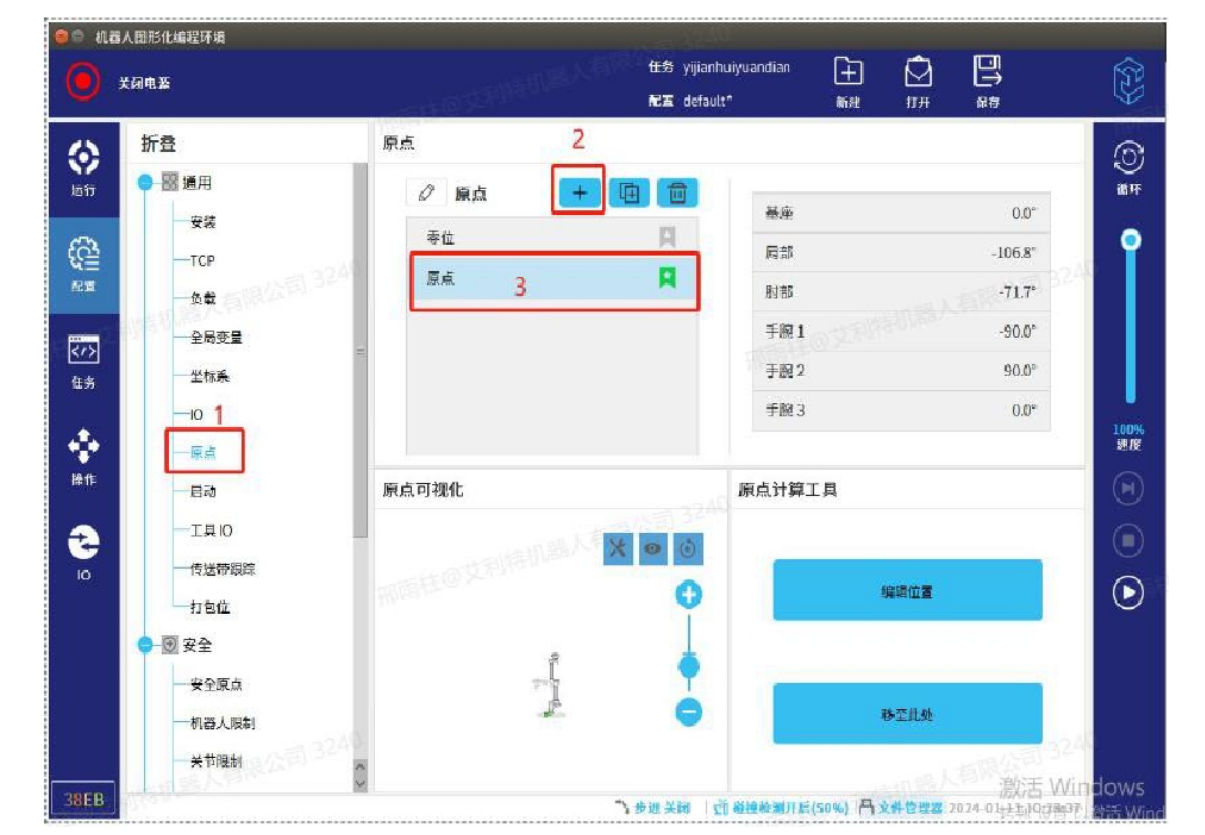Click the duplicate origin icon
Viewport: 1205px width, 835px height.
pyautogui.click(x=629, y=193)
